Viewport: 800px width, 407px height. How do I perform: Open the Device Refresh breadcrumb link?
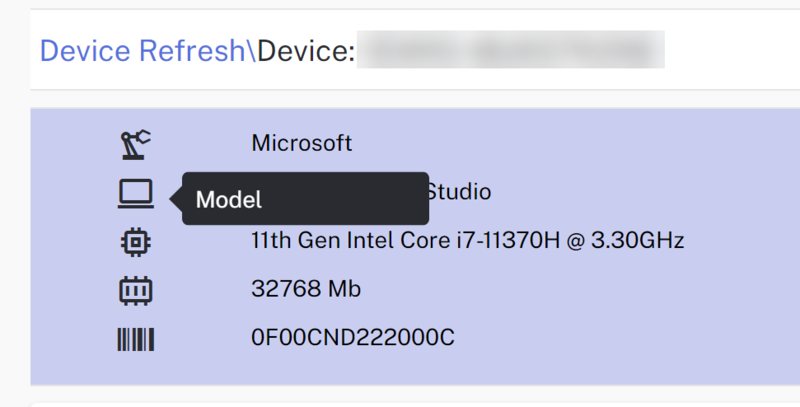click(x=145, y=50)
